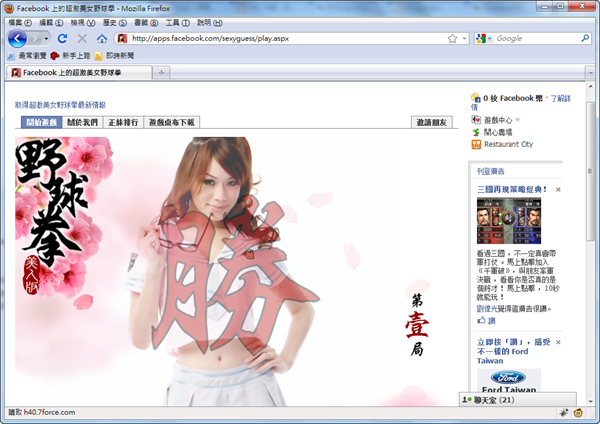Click the 邀請朋友 button
The image size is (600, 424).
click(x=431, y=122)
